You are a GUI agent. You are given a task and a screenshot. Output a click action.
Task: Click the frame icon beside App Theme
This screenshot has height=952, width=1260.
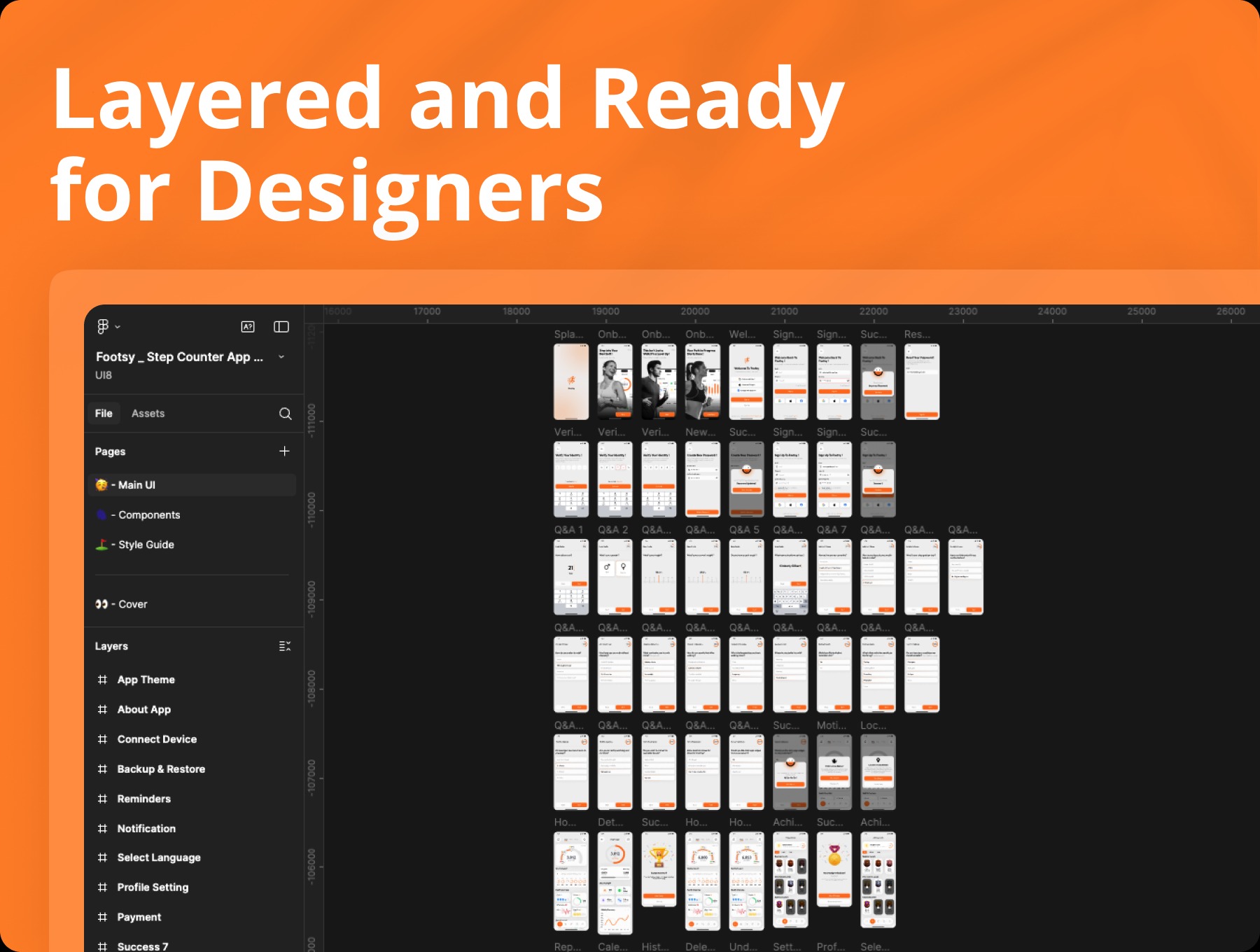tap(102, 679)
